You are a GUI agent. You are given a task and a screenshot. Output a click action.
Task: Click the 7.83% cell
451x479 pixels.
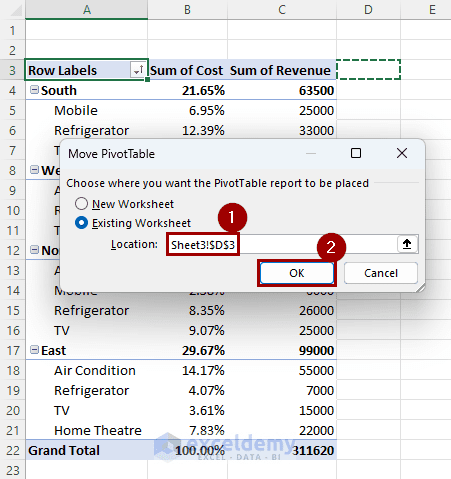pyautogui.click(x=188, y=430)
